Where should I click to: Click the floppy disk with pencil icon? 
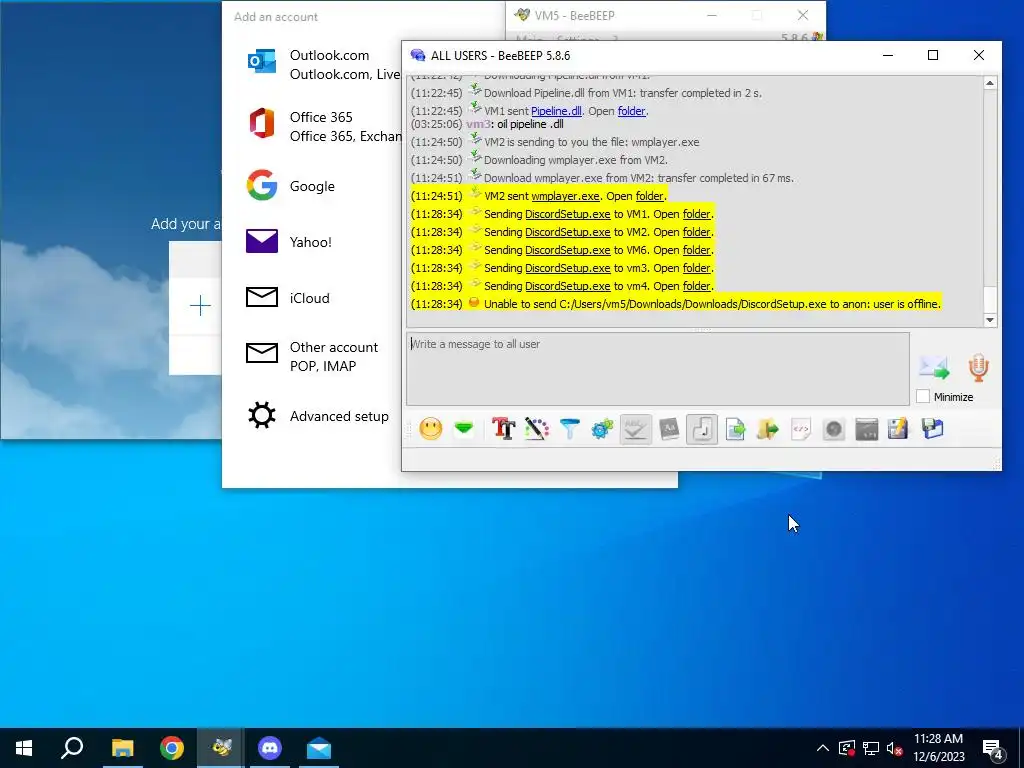click(x=898, y=429)
